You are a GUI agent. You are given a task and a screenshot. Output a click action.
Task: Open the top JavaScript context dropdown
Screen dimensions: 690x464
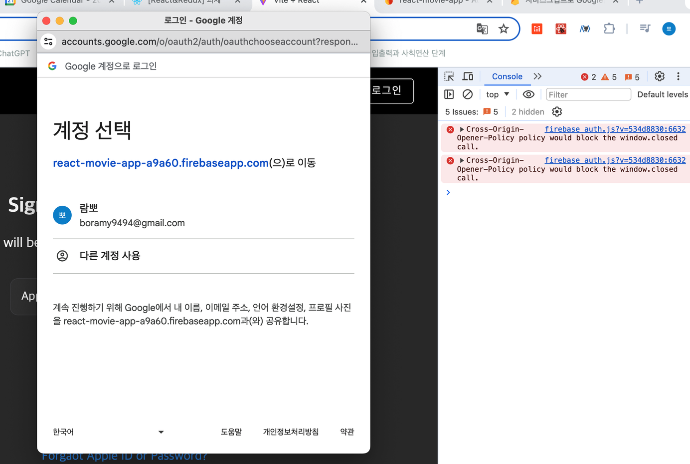tap(497, 94)
